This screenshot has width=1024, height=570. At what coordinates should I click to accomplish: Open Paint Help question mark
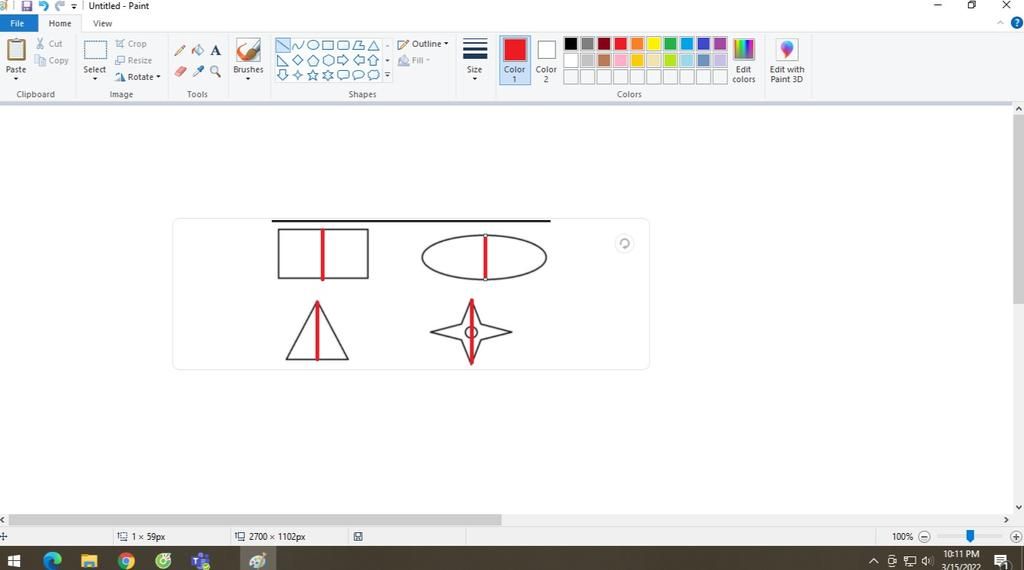1016,23
